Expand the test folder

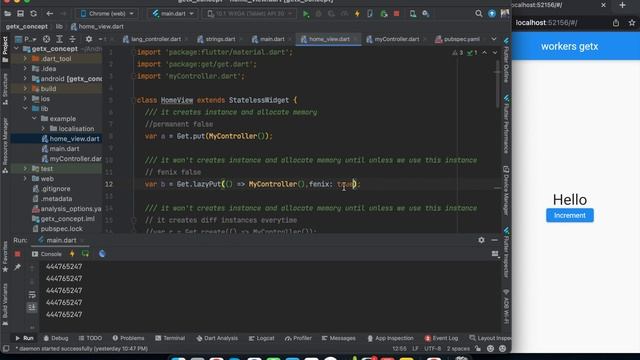pyautogui.click(x=25, y=169)
